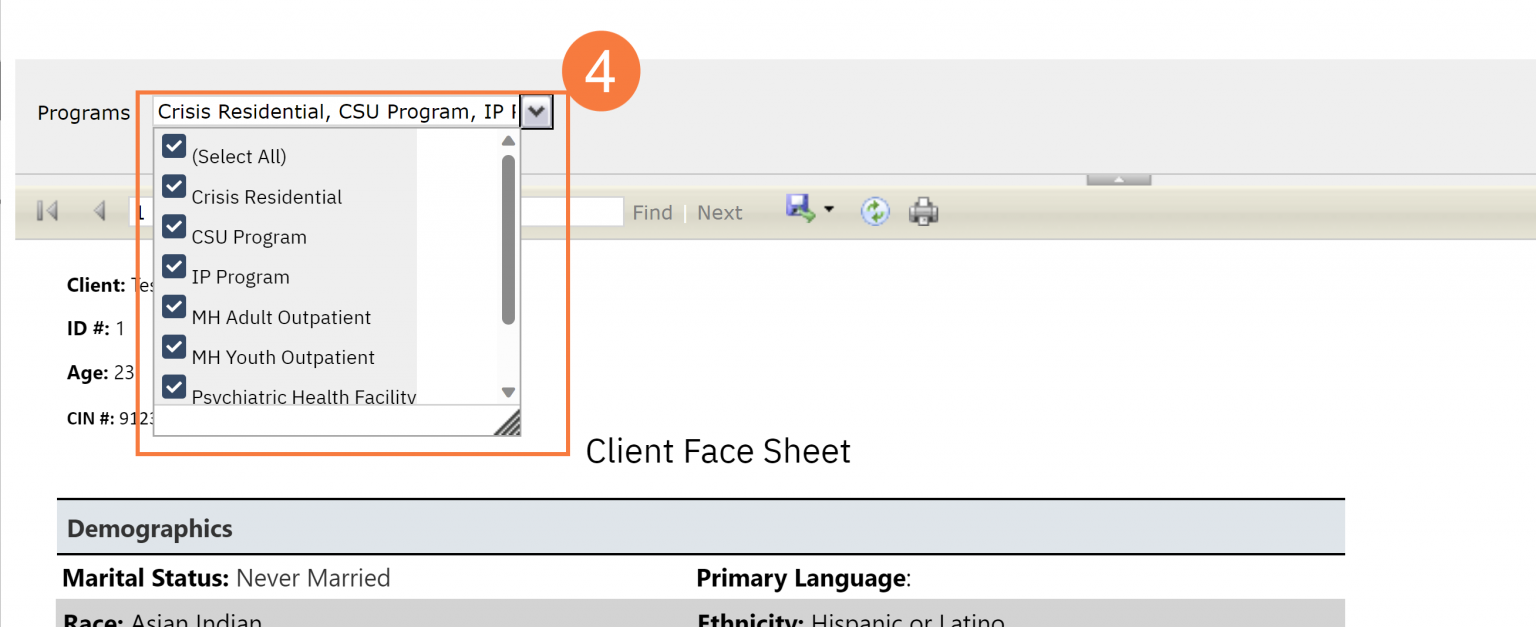Deselect the CSU Program entry
This screenshot has width=1536, height=627.
[x=174, y=226]
